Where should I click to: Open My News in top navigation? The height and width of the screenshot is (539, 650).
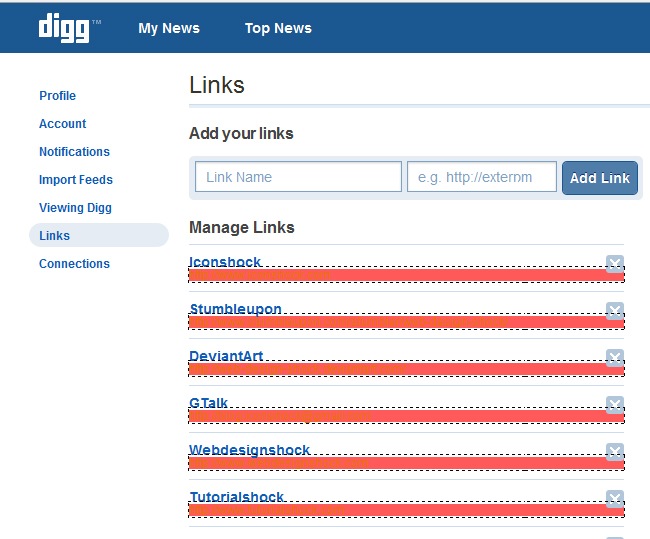point(169,28)
